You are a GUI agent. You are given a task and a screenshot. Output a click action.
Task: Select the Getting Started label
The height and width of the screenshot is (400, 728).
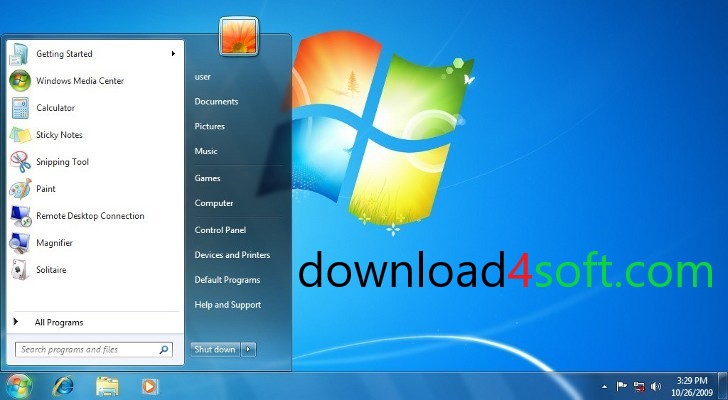click(64, 54)
